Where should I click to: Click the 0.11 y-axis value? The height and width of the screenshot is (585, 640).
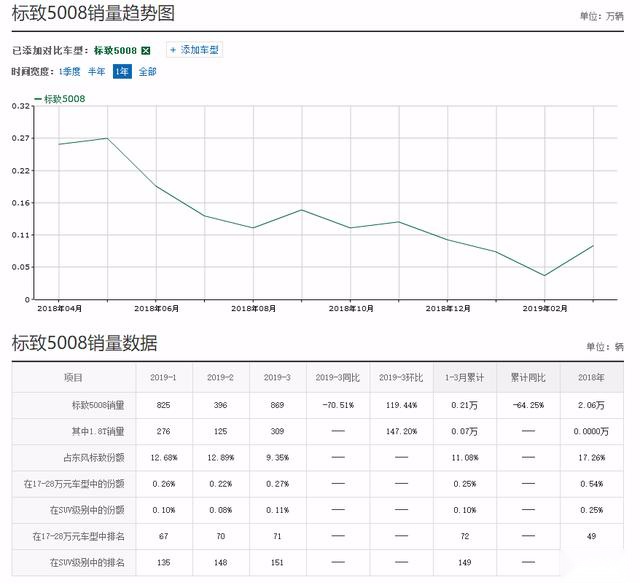(x=21, y=235)
